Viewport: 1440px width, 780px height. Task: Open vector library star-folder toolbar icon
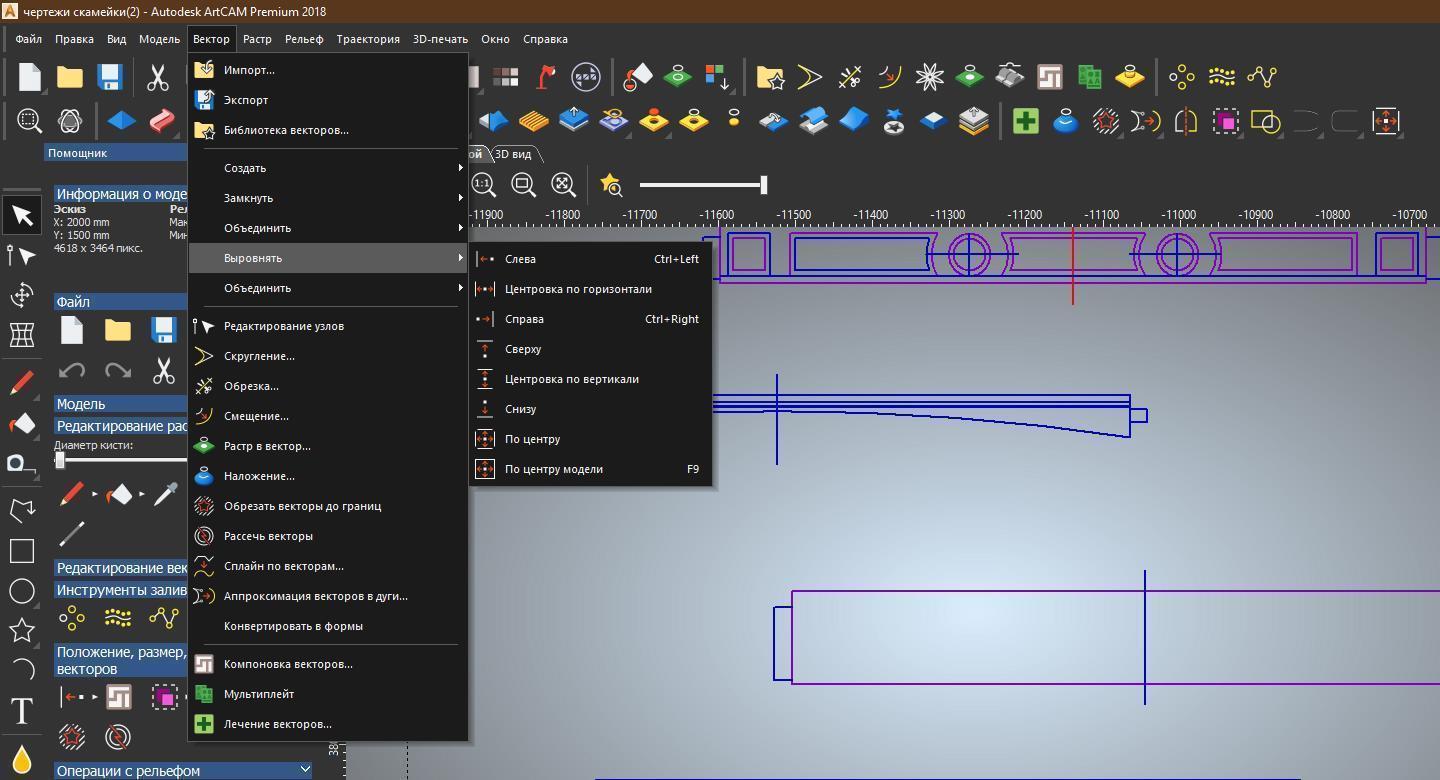coord(770,77)
